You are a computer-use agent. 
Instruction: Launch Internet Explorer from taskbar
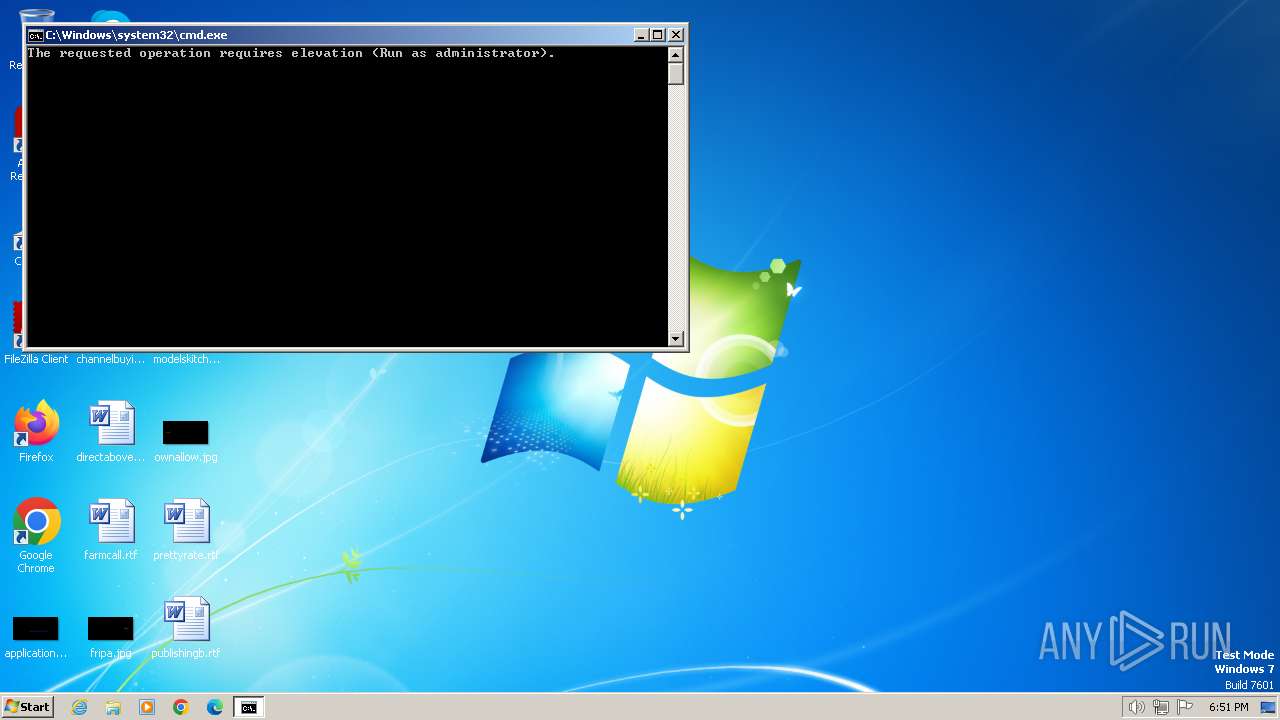click(79, 707)
